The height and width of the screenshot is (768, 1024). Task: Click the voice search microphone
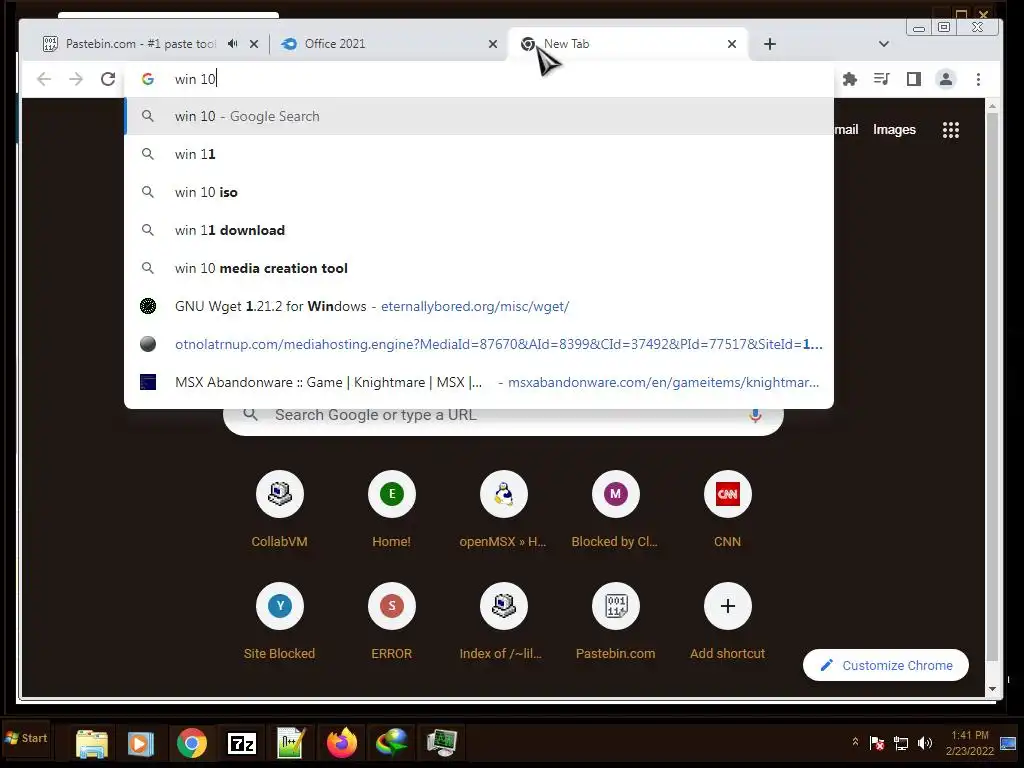755,415
